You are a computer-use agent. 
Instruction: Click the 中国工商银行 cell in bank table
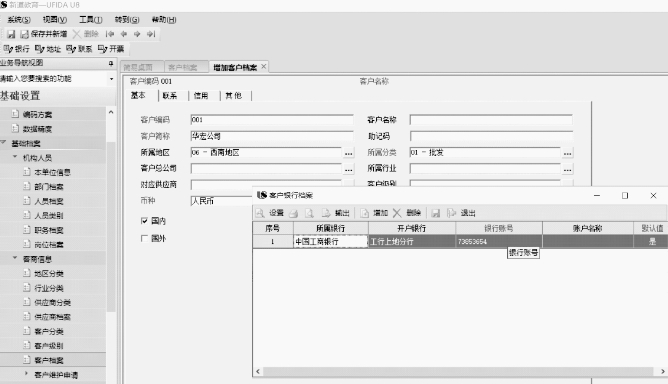coord(331,242)
